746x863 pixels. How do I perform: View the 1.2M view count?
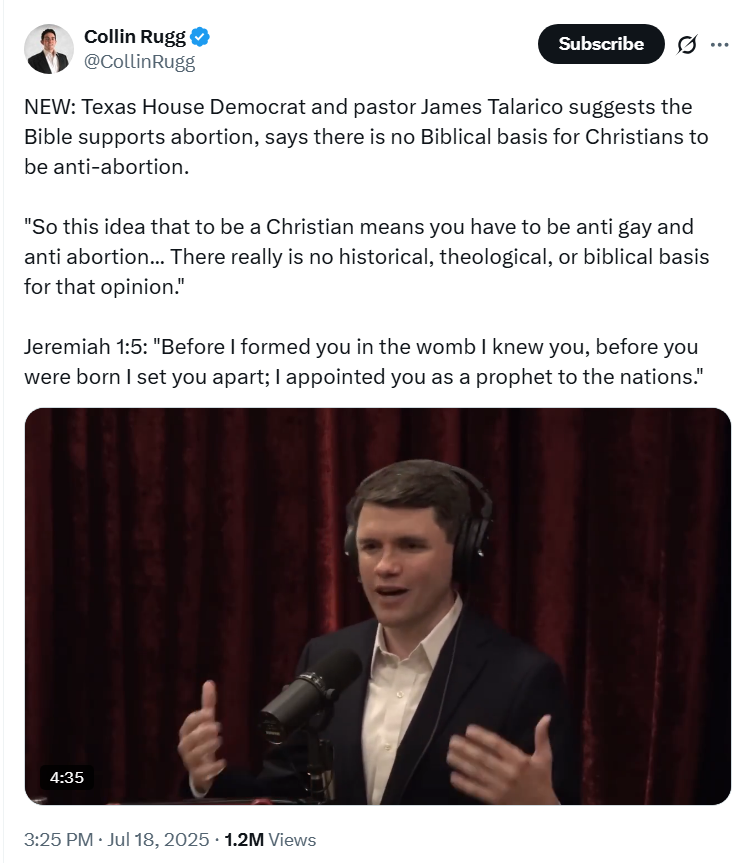click(244, 840)
